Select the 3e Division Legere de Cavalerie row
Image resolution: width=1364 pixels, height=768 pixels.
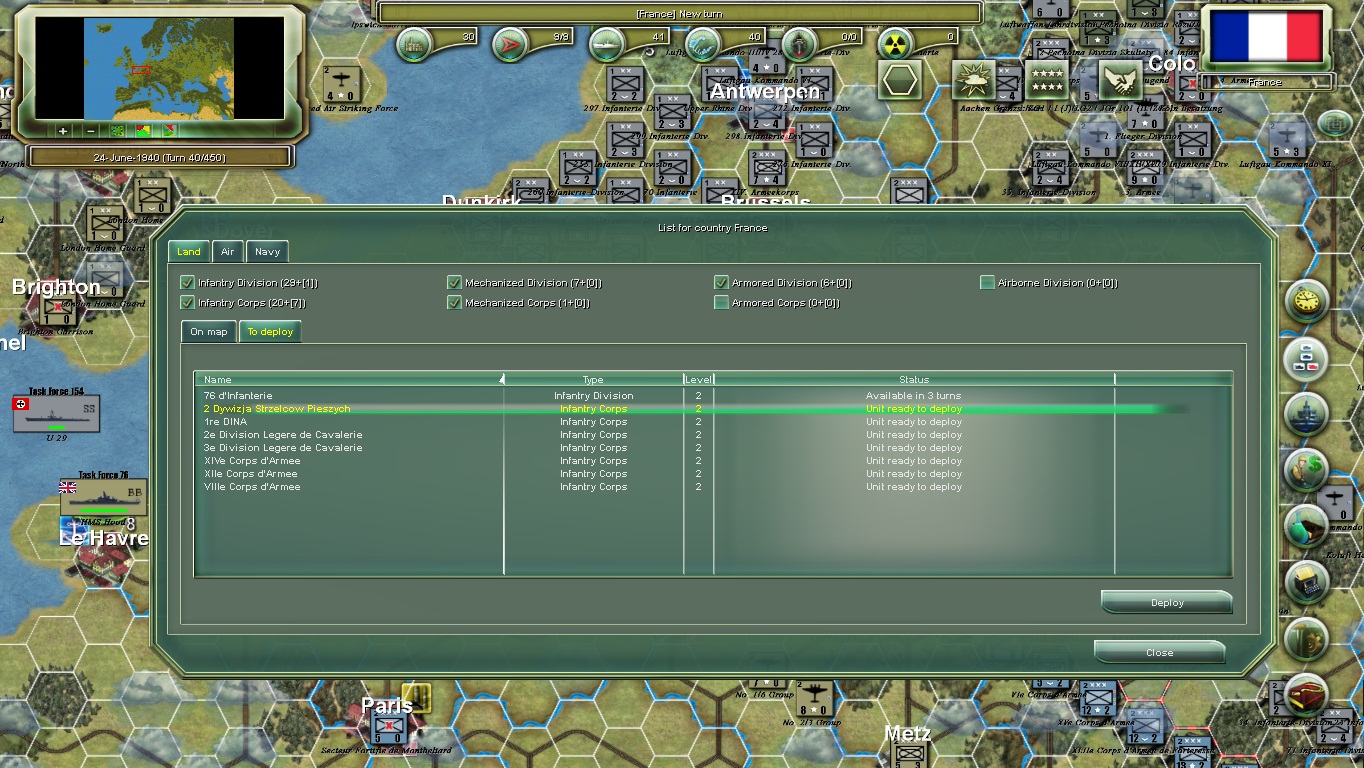tap(713, 448)
